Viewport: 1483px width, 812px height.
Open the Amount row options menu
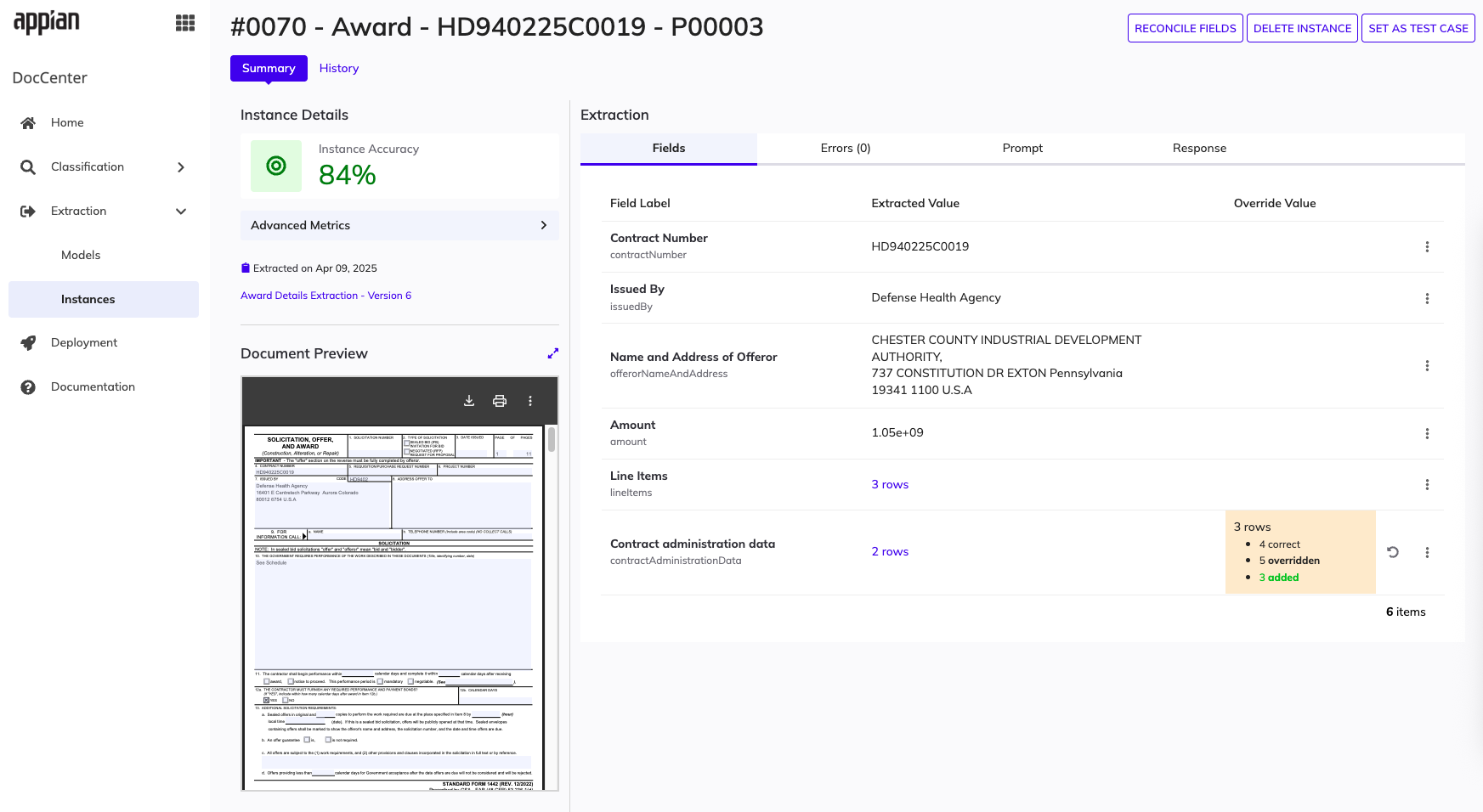[1427, 434]
